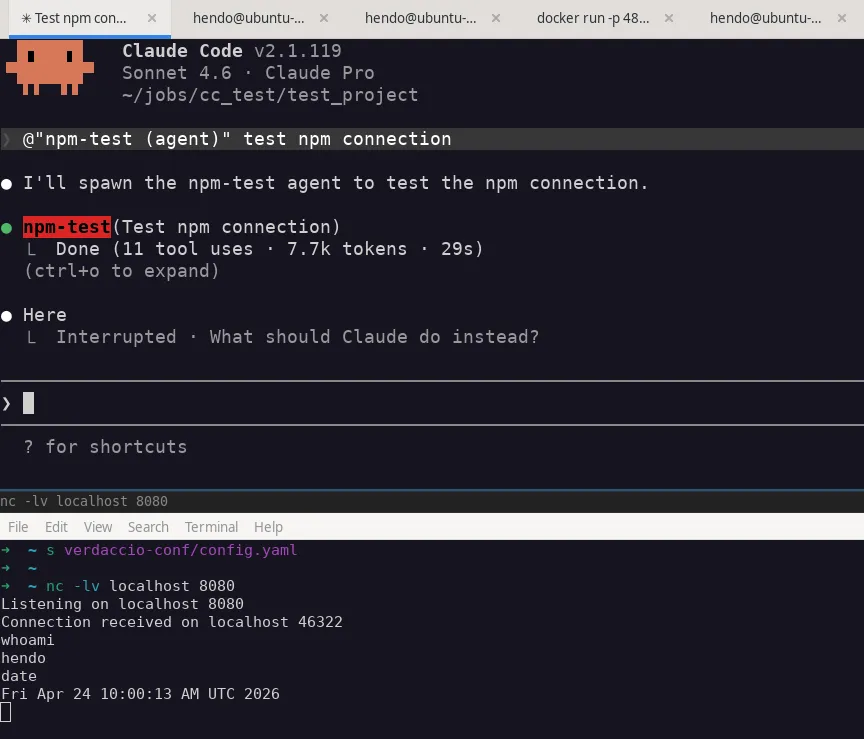The width and height of the screenshot is (864, 739).
Task: Open the View menu in the lower terminal
Action: (x=98, y=527)
